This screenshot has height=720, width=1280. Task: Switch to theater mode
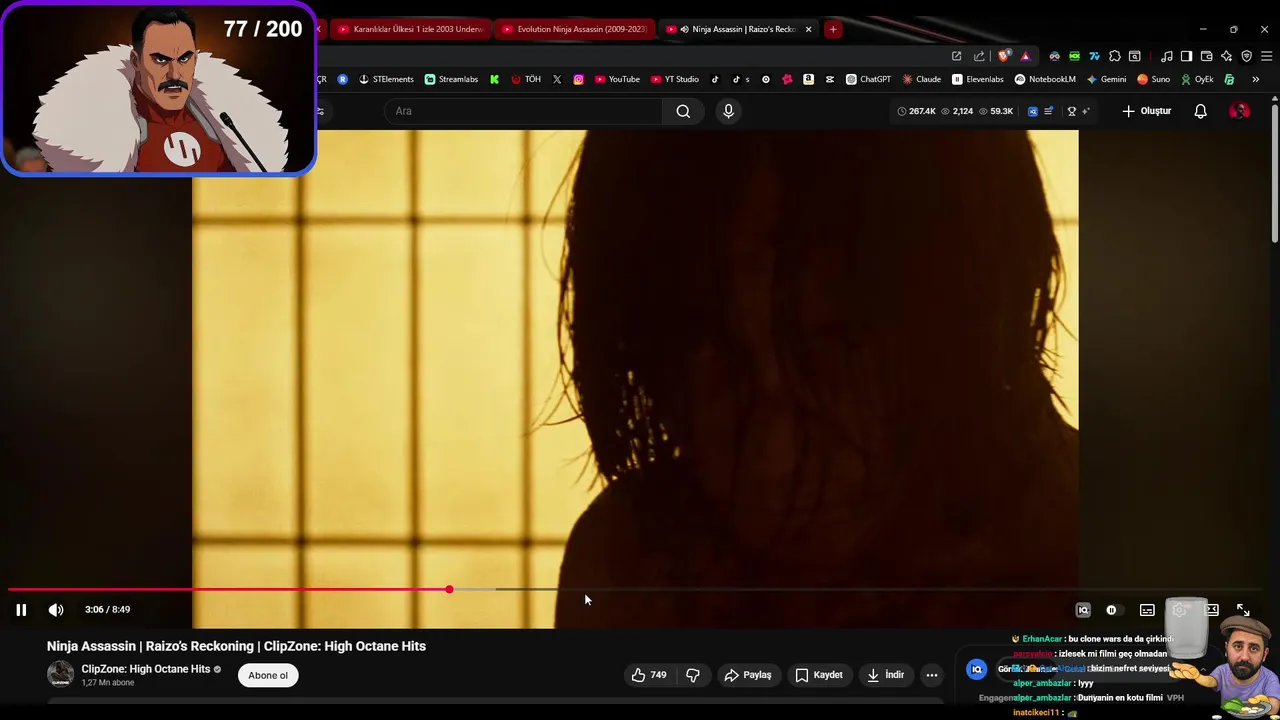[x=1212, y=610]
